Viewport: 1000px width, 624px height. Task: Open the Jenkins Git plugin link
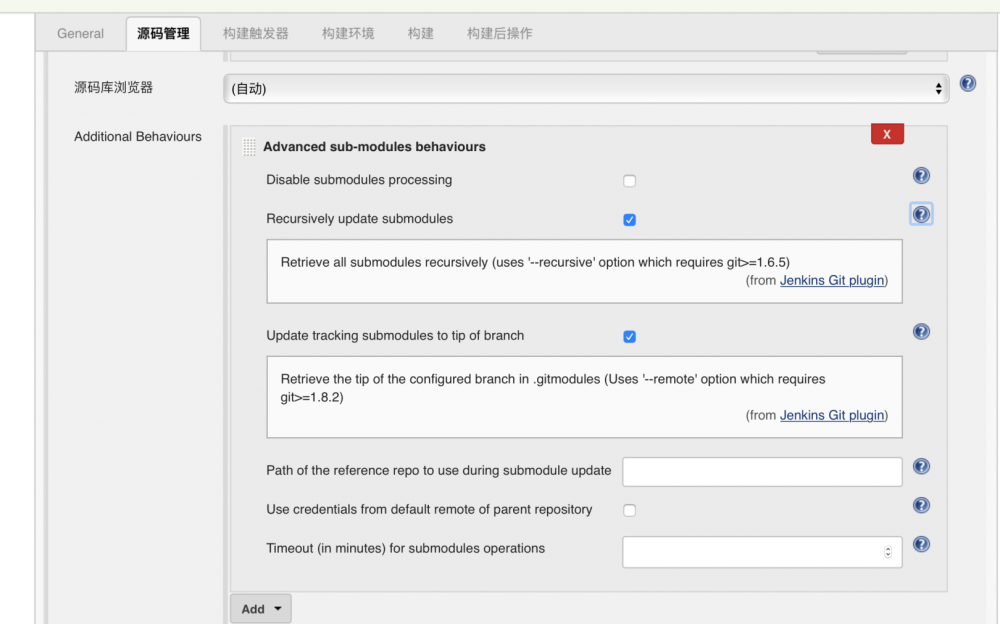[x=832, y=280]
